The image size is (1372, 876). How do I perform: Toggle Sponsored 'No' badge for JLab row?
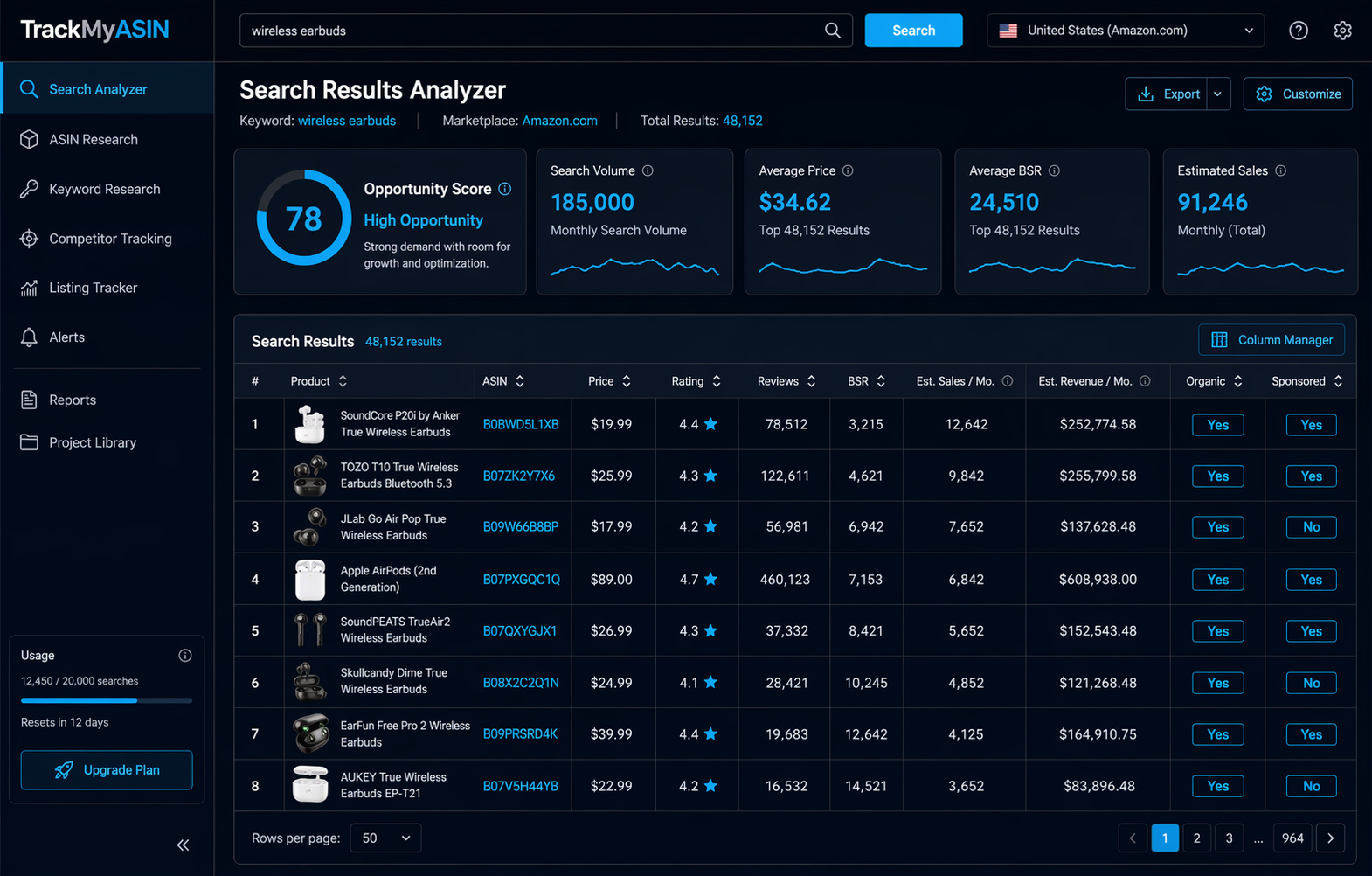(x=1311, y=527)
